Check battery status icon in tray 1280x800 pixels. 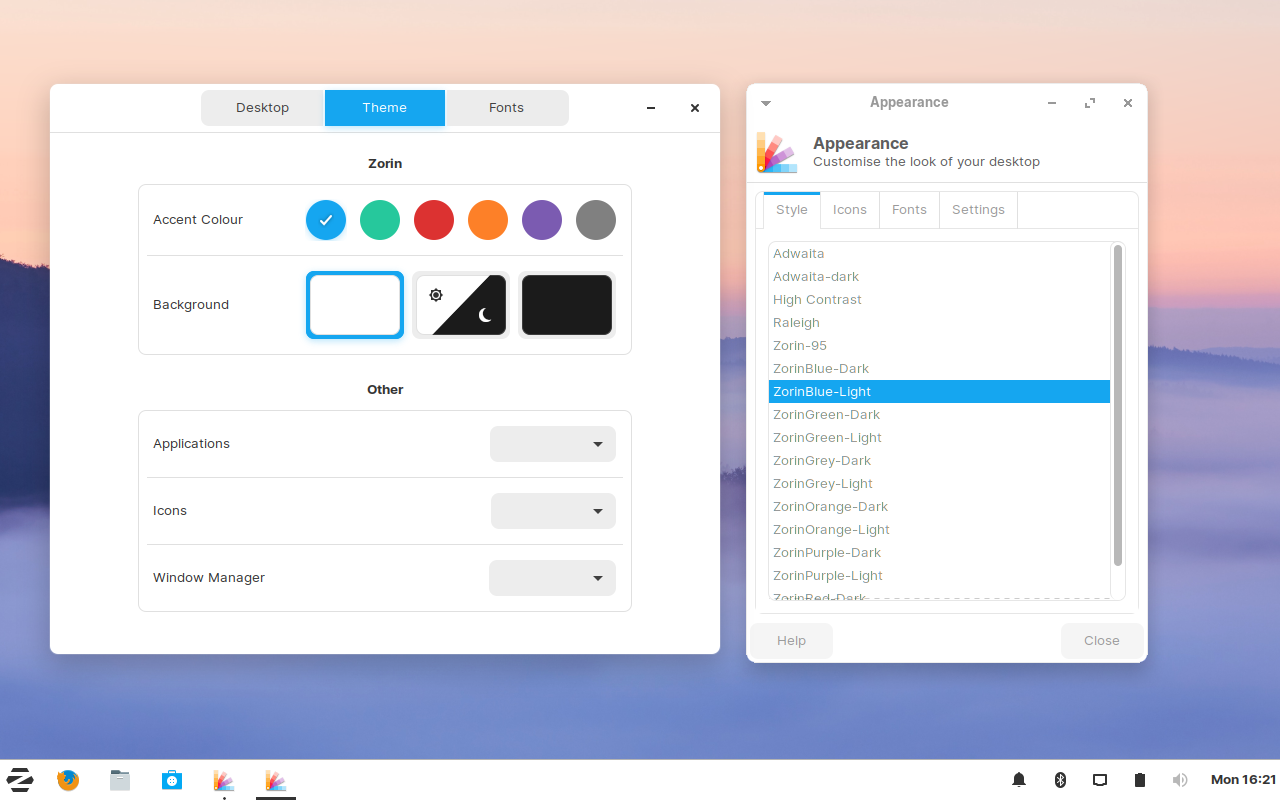1140,780
